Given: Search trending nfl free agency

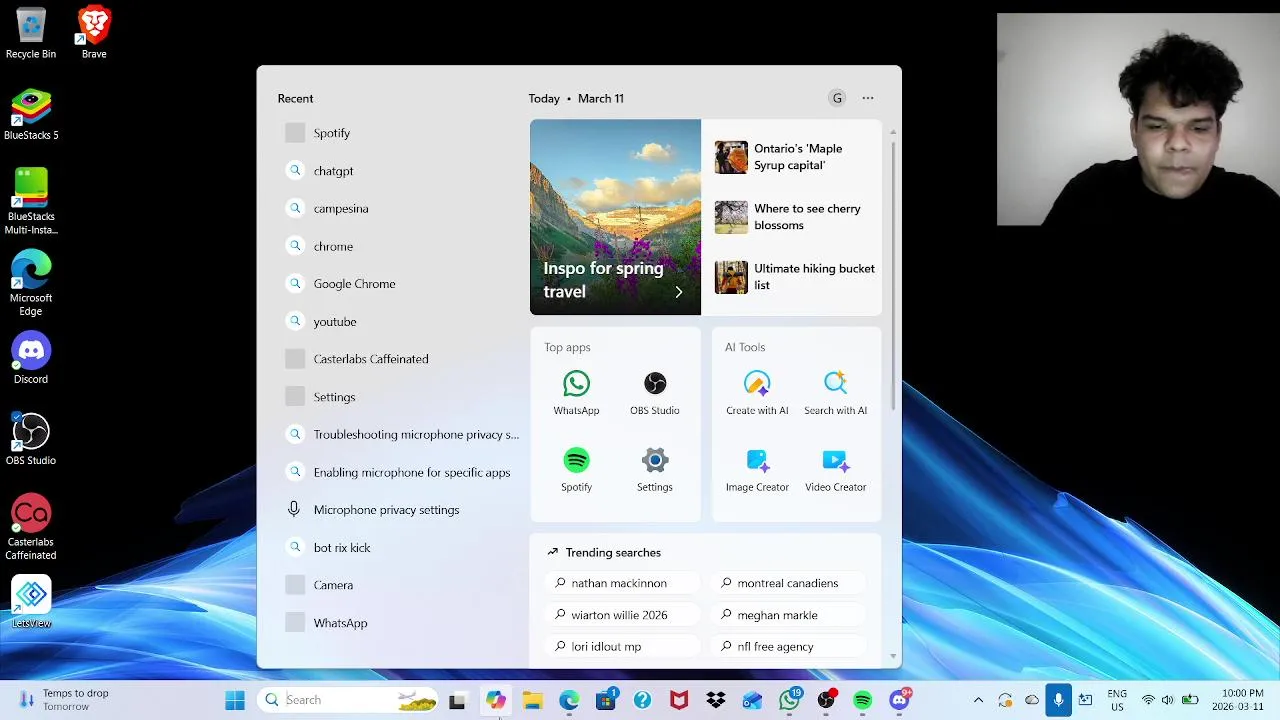Looking at the screenshot, I should pyautogui.click(x=787, y=647).
